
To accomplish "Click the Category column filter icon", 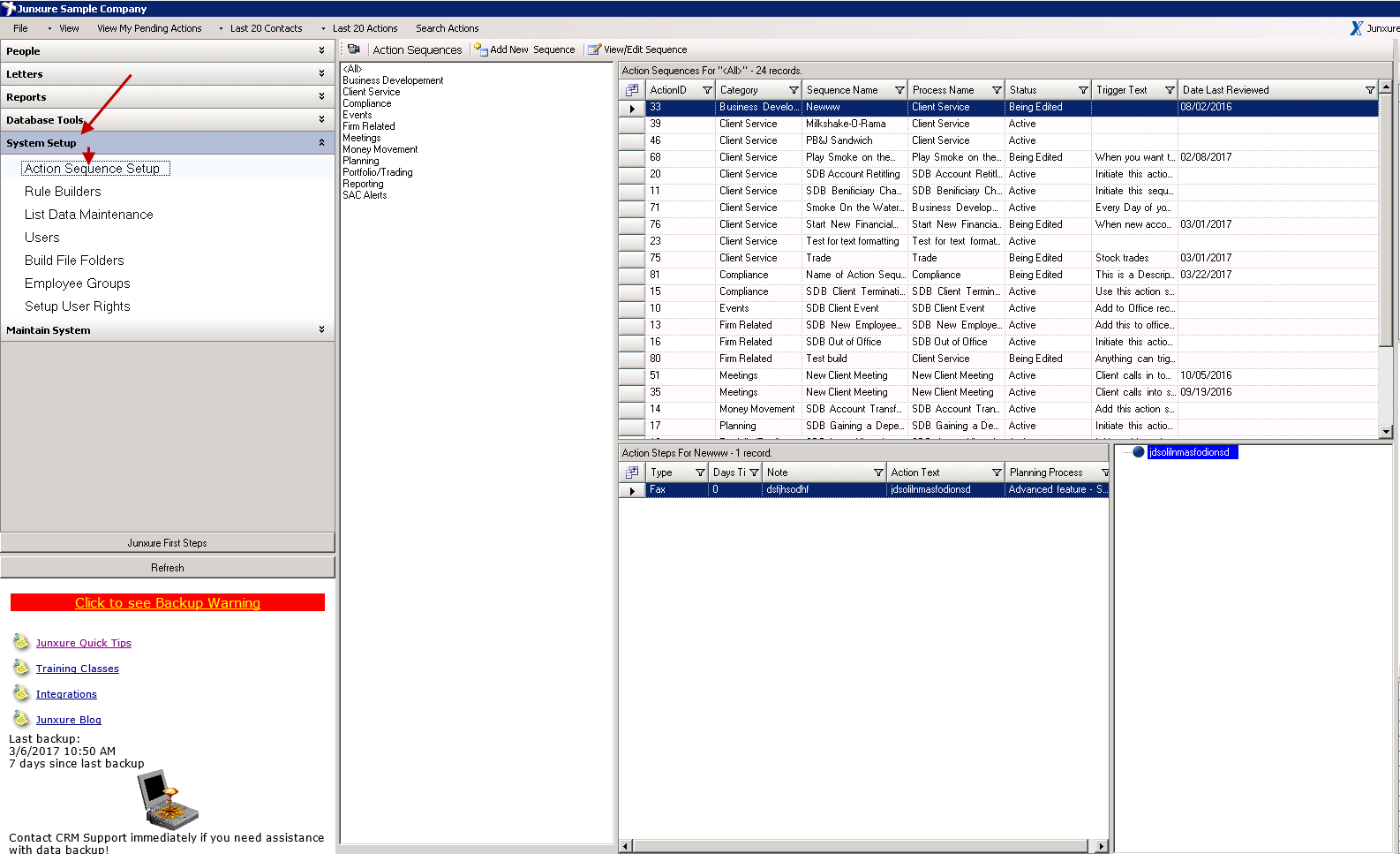I will tap(794, 90).
